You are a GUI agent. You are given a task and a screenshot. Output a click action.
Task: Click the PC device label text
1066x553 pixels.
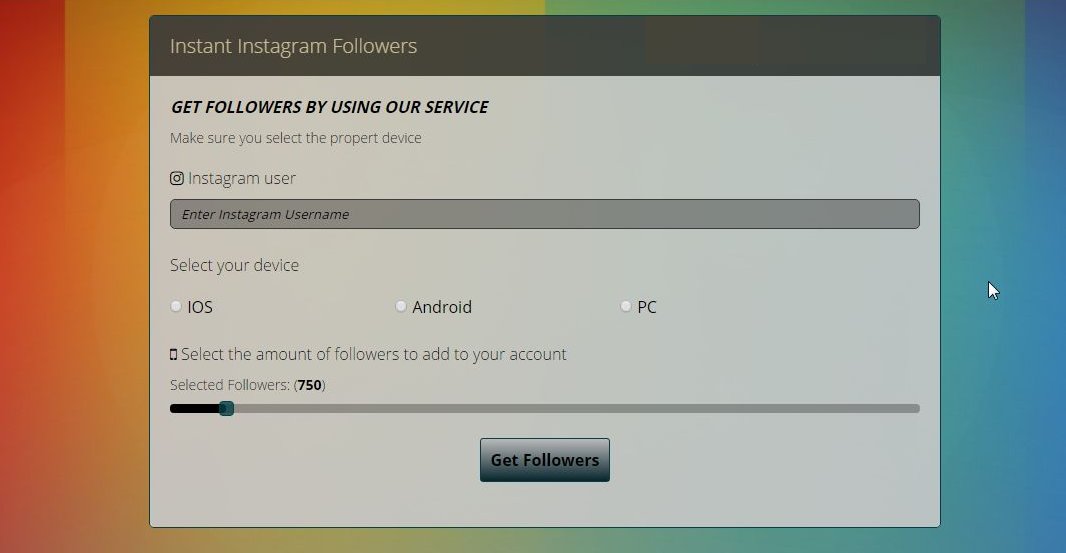[647, 307]
